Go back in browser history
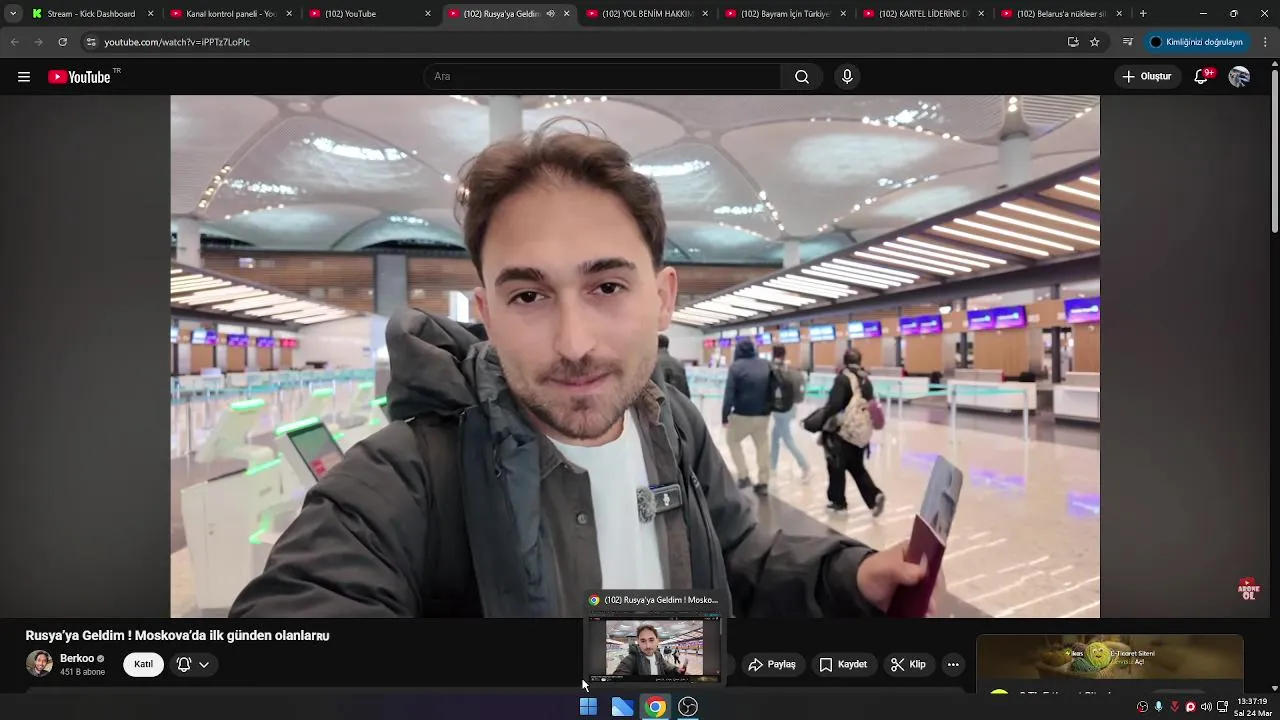Screen dimensions: 1280x720 click(14, 42)
